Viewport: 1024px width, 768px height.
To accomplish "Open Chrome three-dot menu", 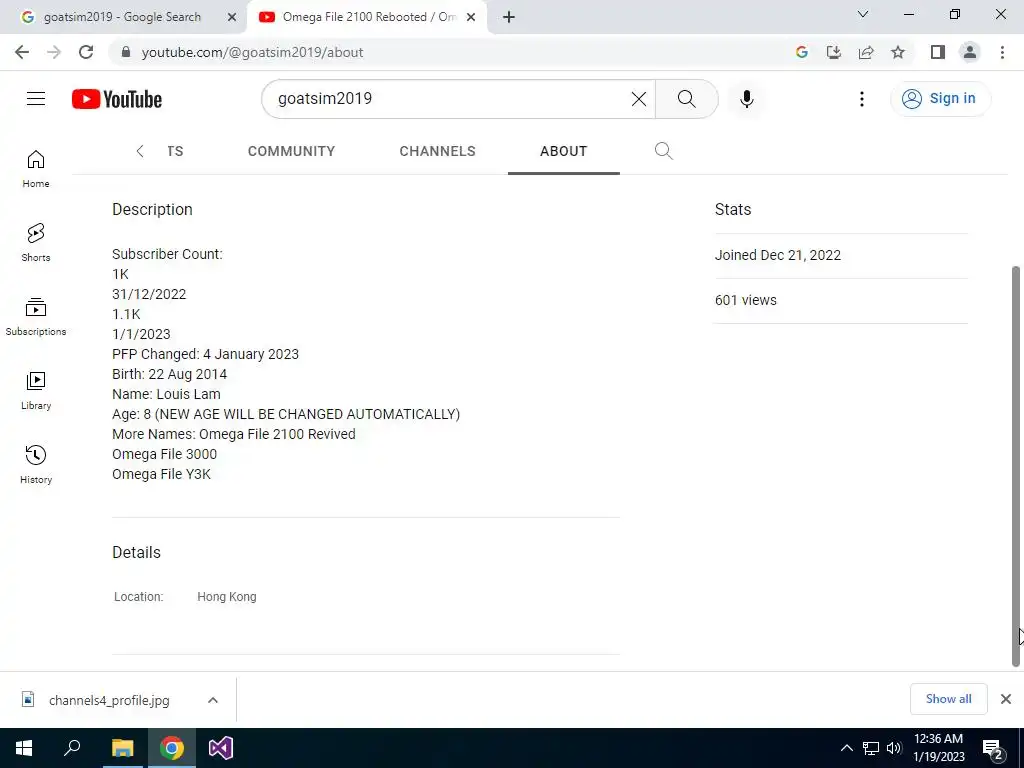I will pos(1002,52).
